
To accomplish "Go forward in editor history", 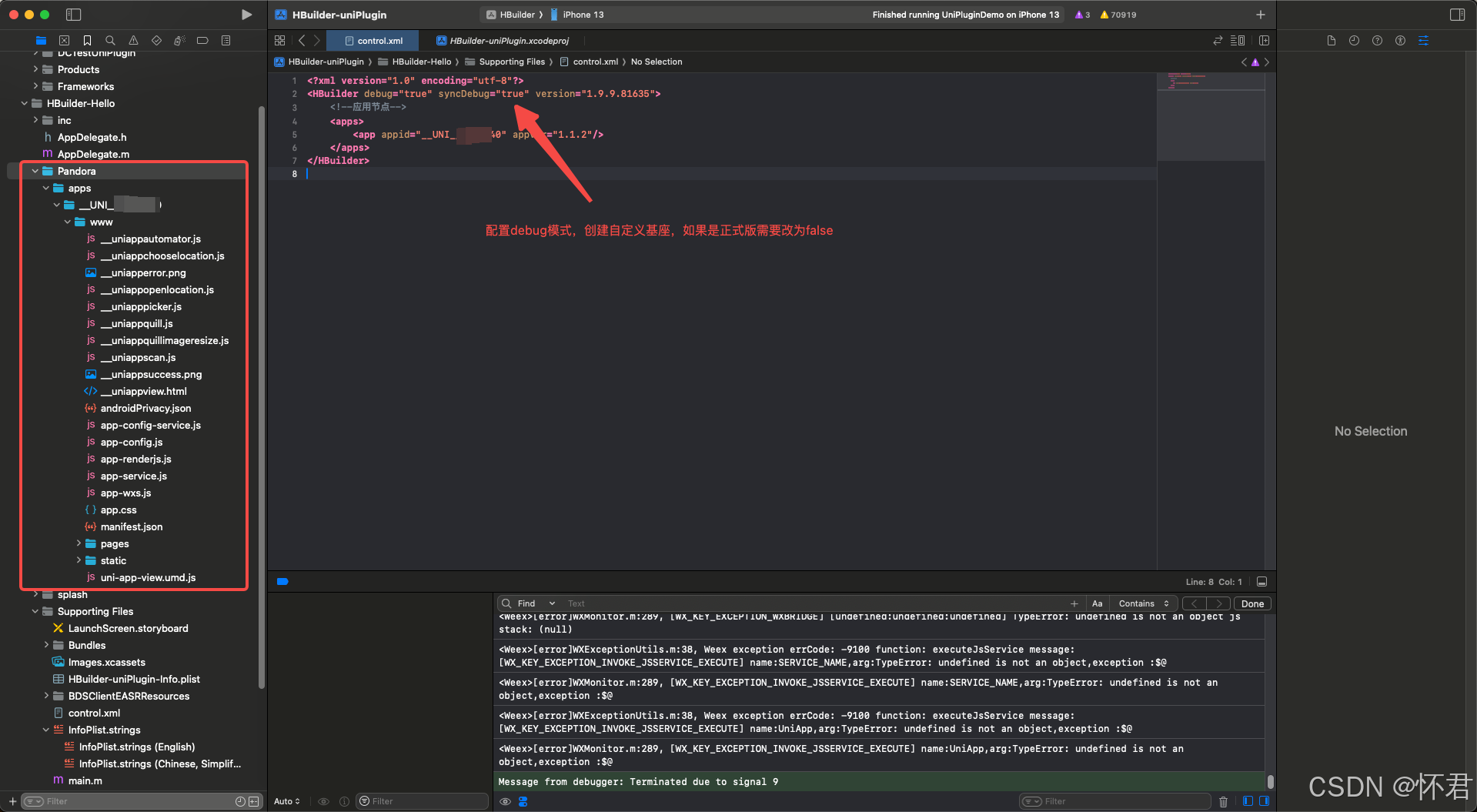I will (x=316, y=40).
